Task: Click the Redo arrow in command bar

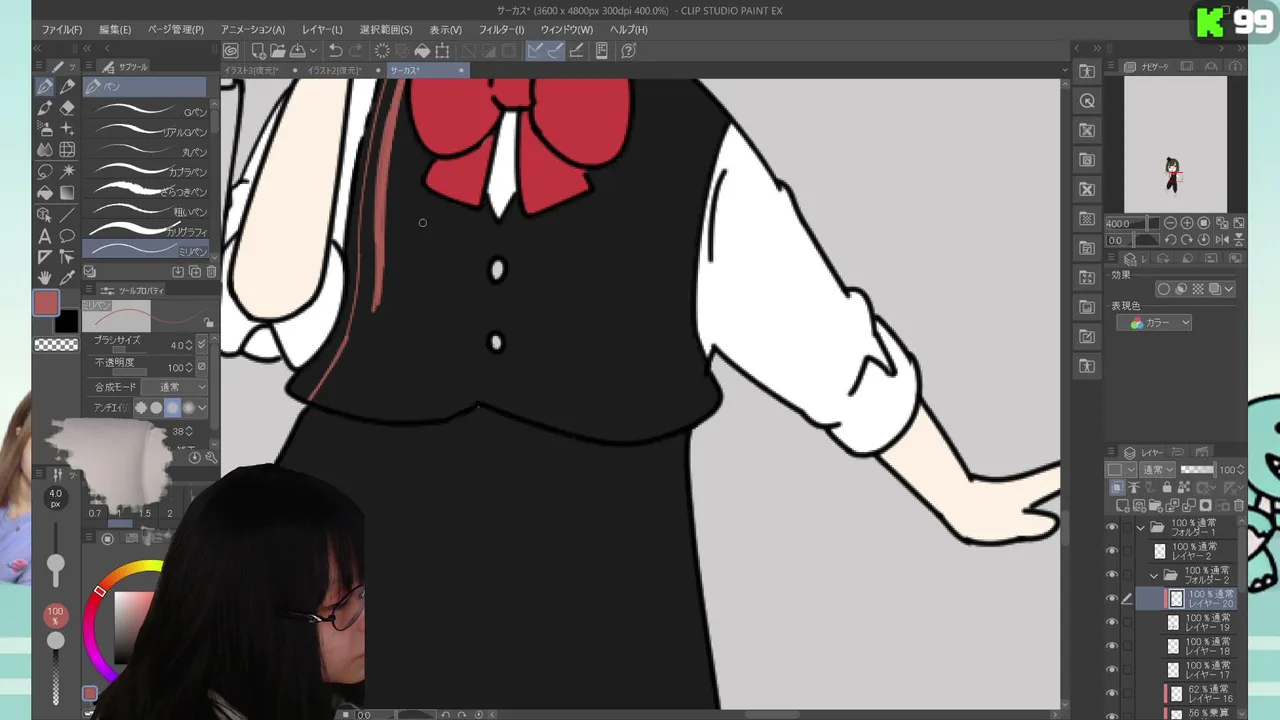Action: [357, 51]
